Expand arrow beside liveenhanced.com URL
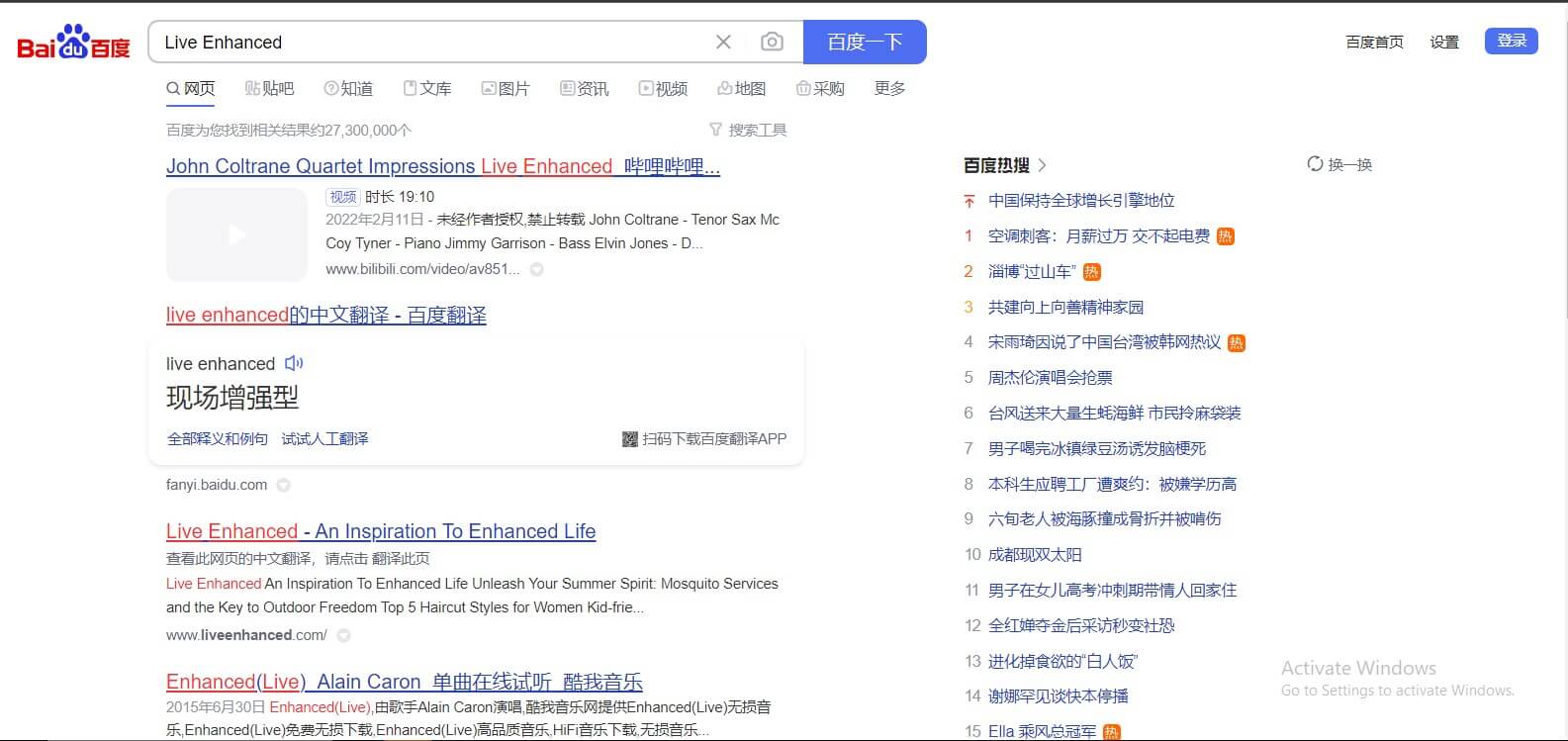The height and width of the screenshot is (741, 1568). click(343, 635)
